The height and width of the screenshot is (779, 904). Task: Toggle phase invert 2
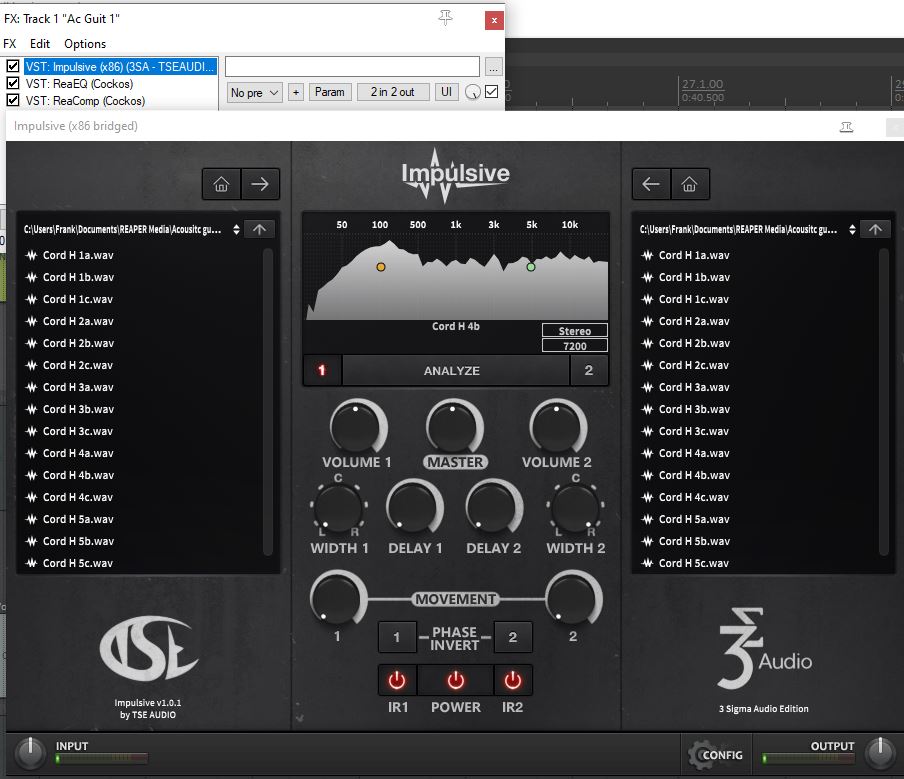[x=513, y=637]
